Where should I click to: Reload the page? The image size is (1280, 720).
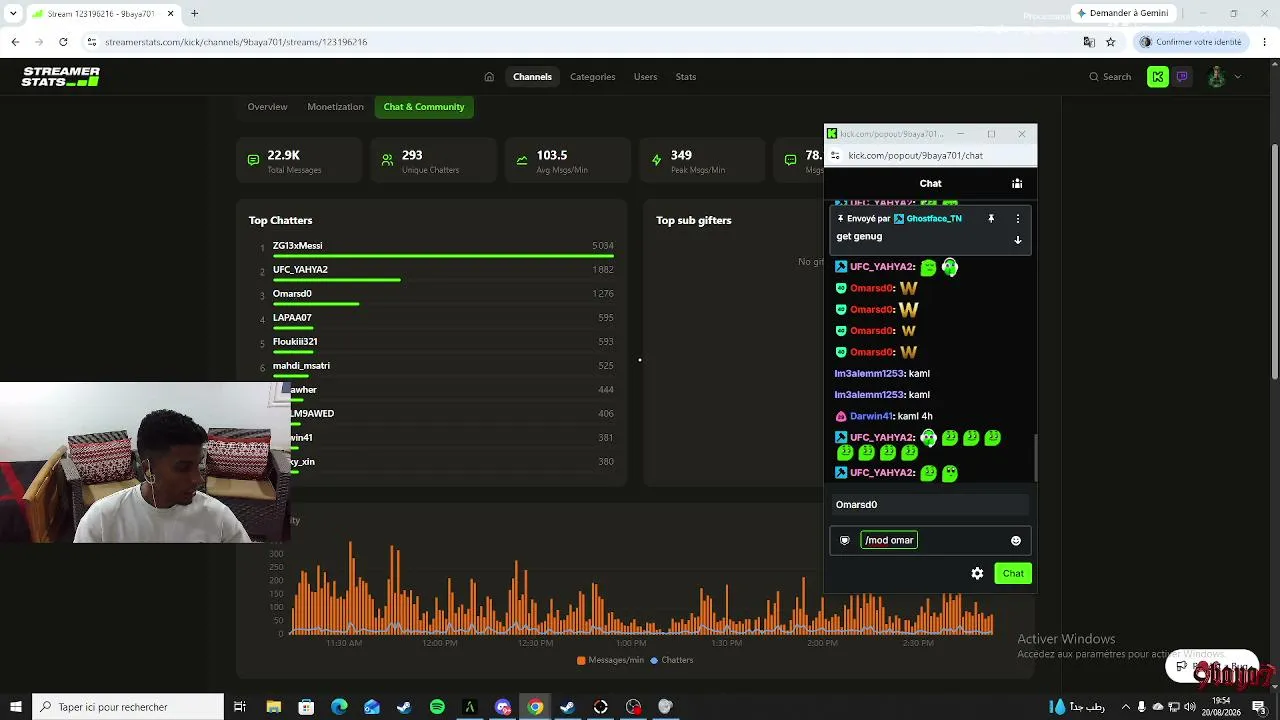[63, 42]
